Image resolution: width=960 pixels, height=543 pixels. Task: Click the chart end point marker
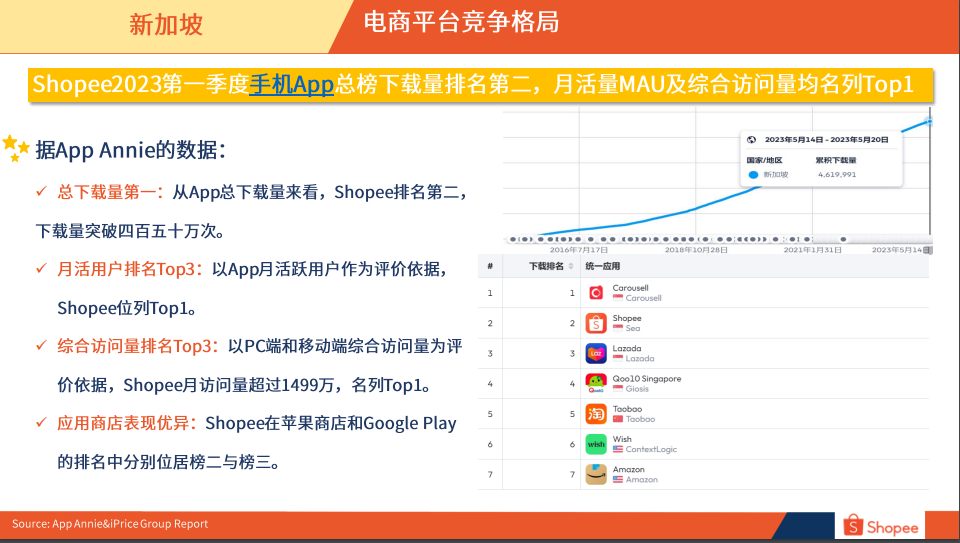click(929, 121)
